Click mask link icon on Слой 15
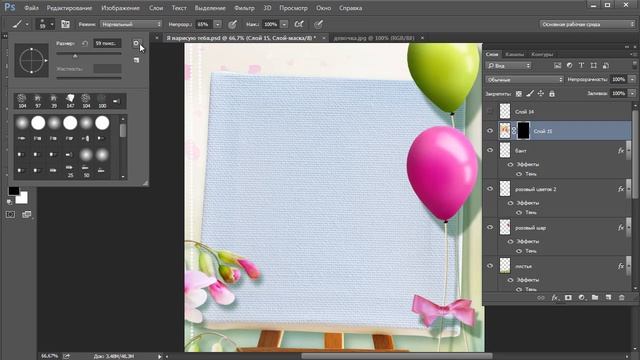 514,131
